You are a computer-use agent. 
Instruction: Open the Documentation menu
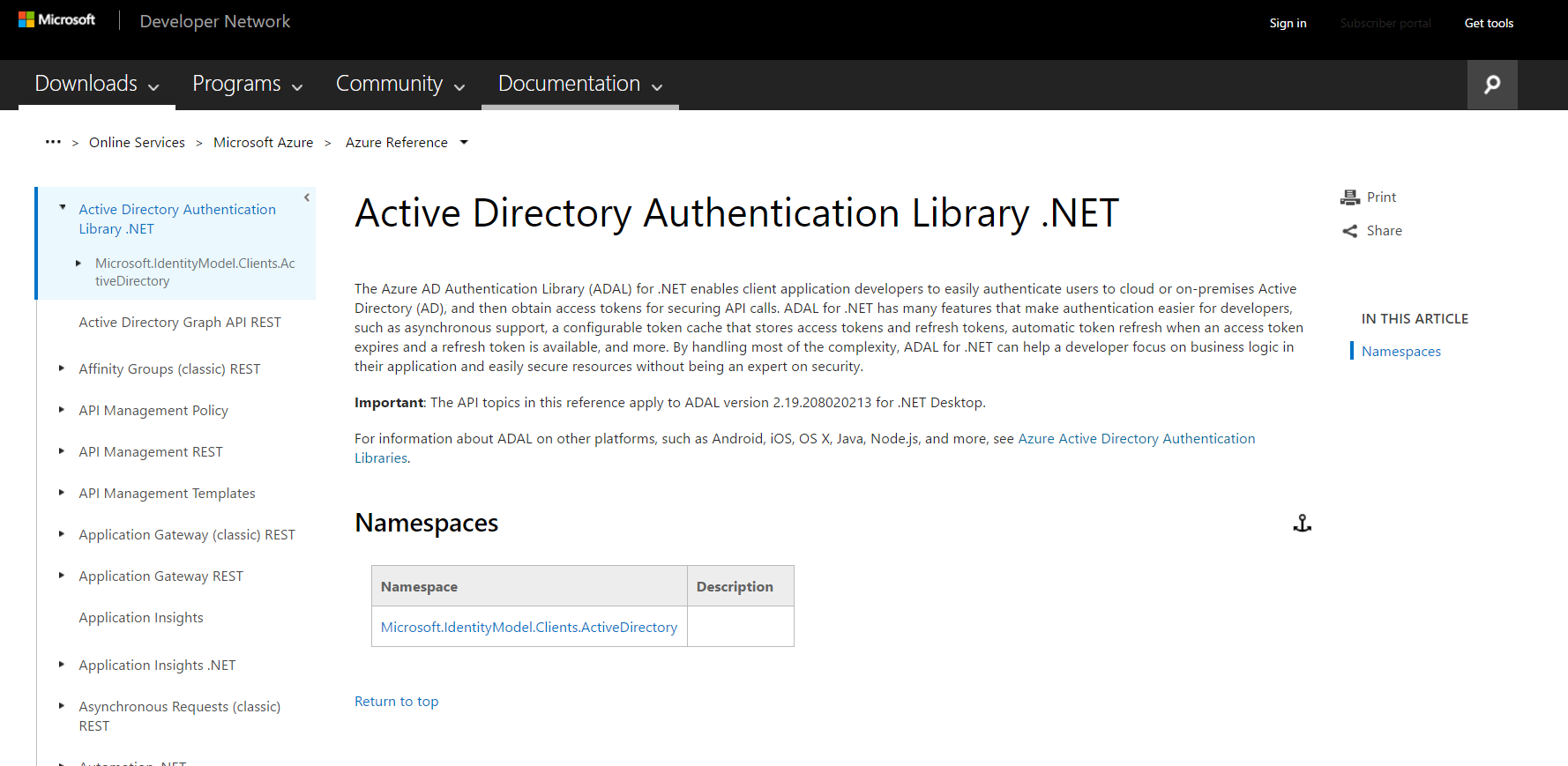tap(579, 84)
